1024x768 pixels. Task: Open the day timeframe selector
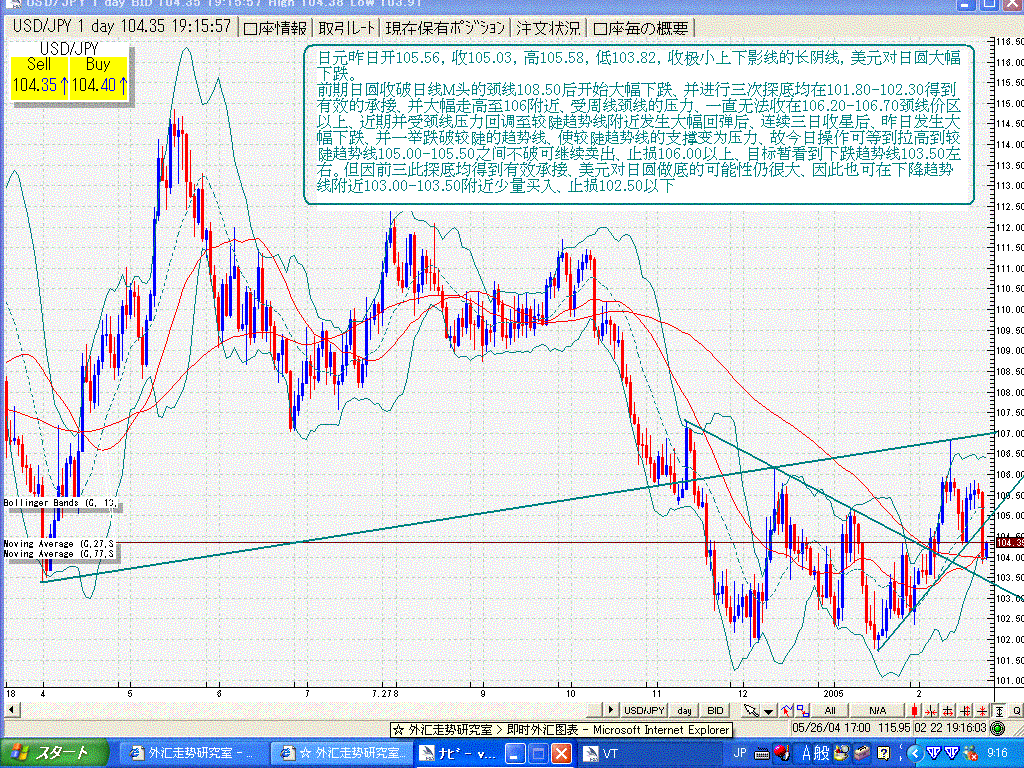click(x=684, y=711)
